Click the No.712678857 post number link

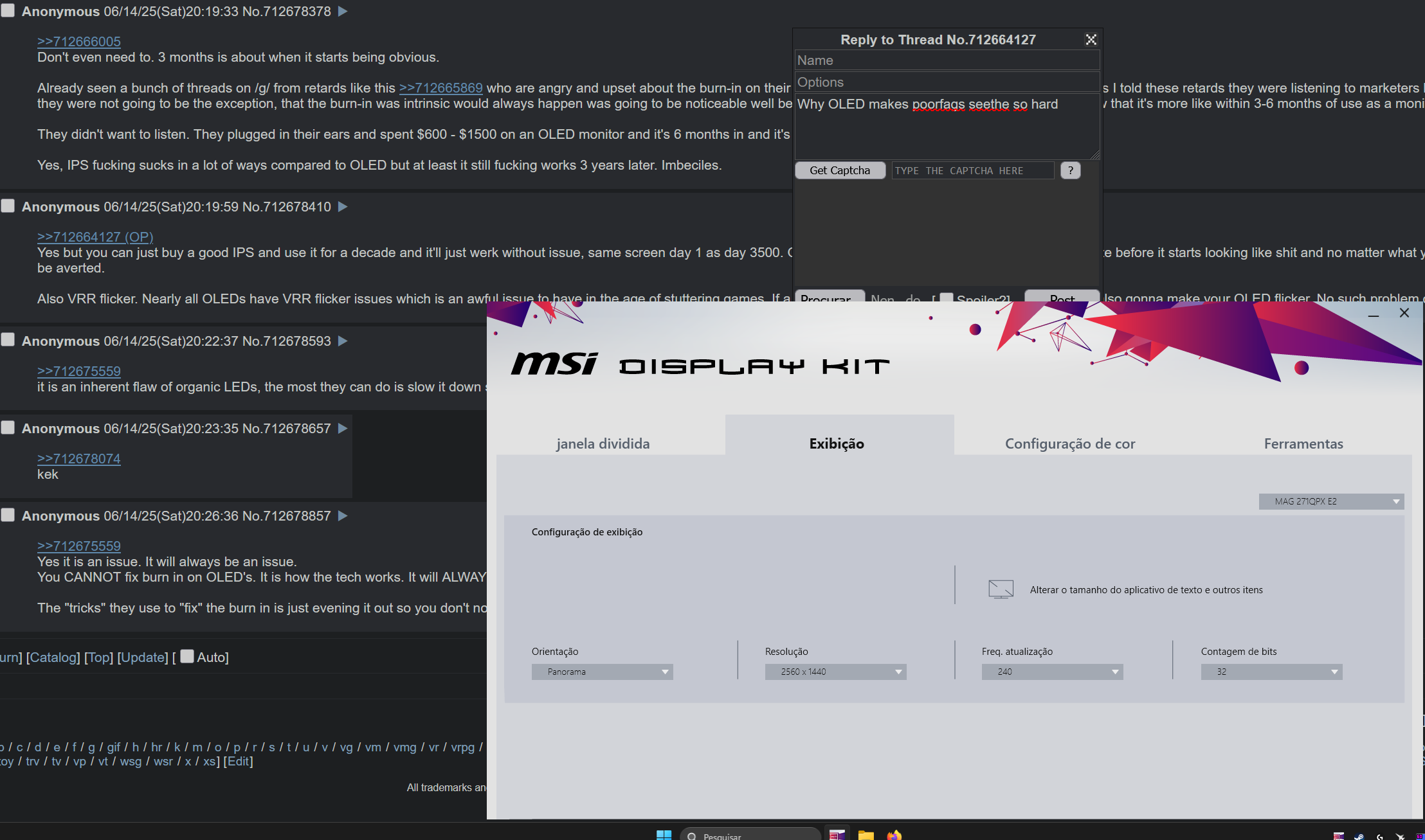(287, 516)
